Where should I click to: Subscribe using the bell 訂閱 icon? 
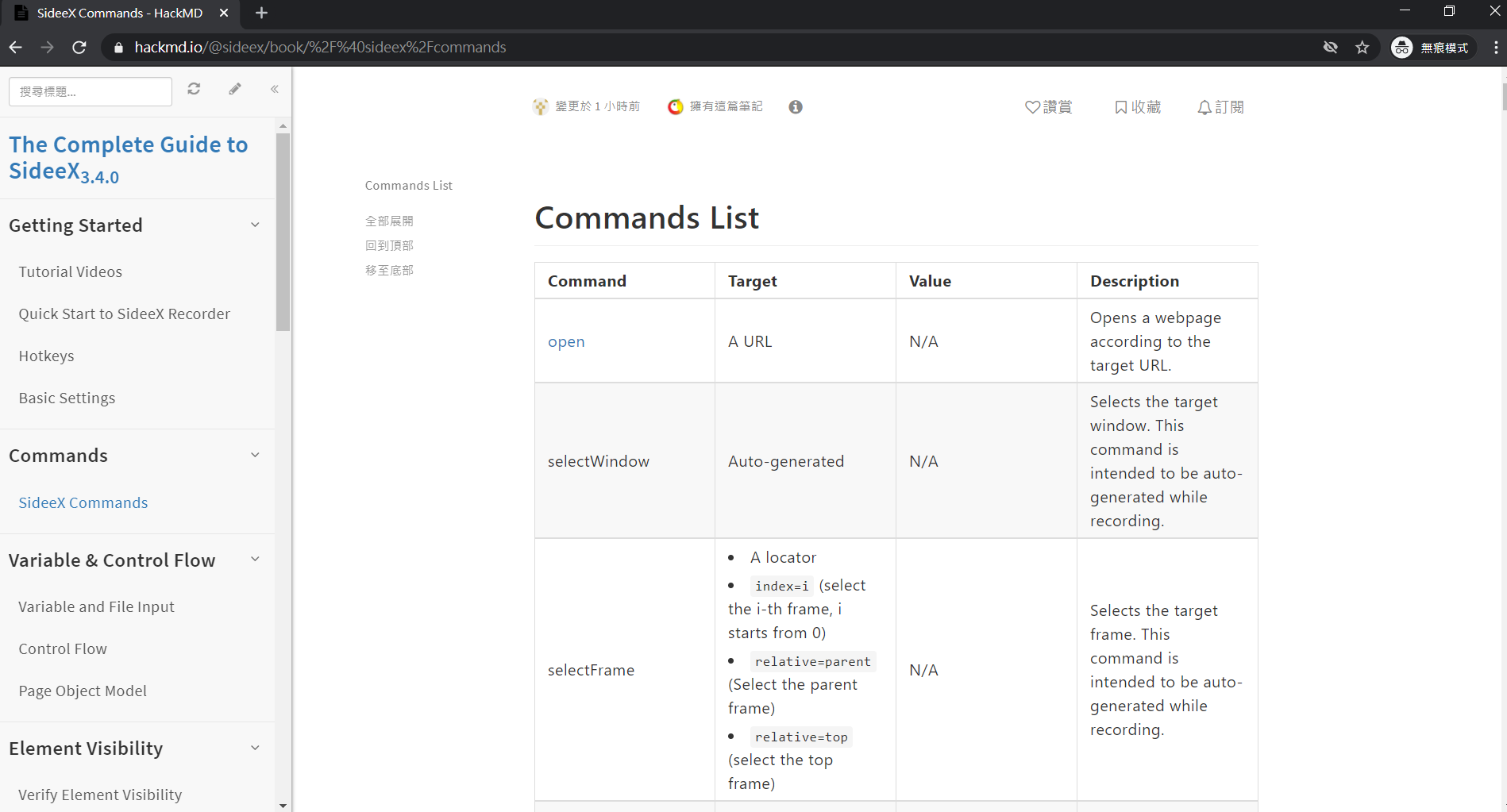[x=1204, y=107]
